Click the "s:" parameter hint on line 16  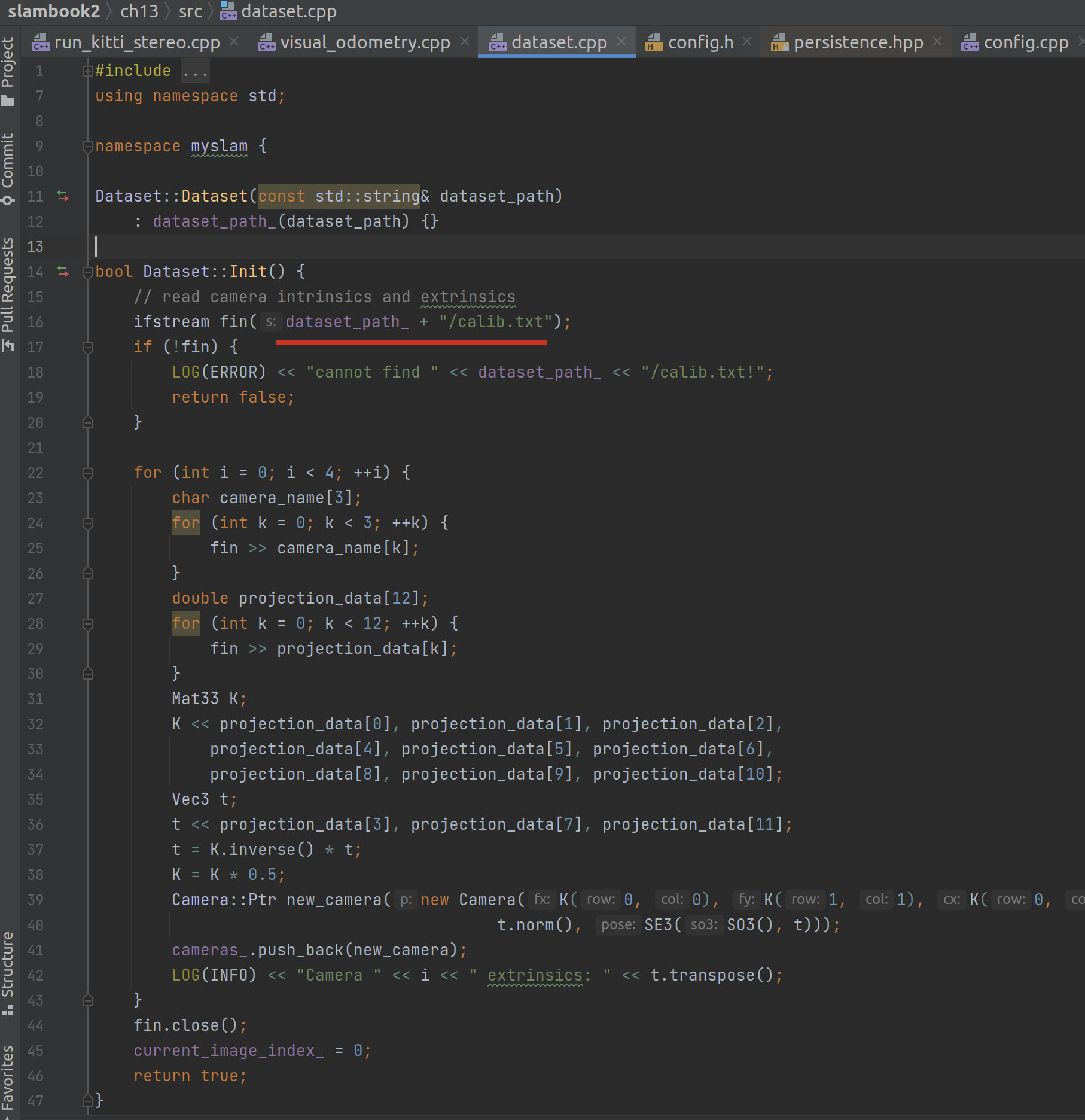point(271,322)
